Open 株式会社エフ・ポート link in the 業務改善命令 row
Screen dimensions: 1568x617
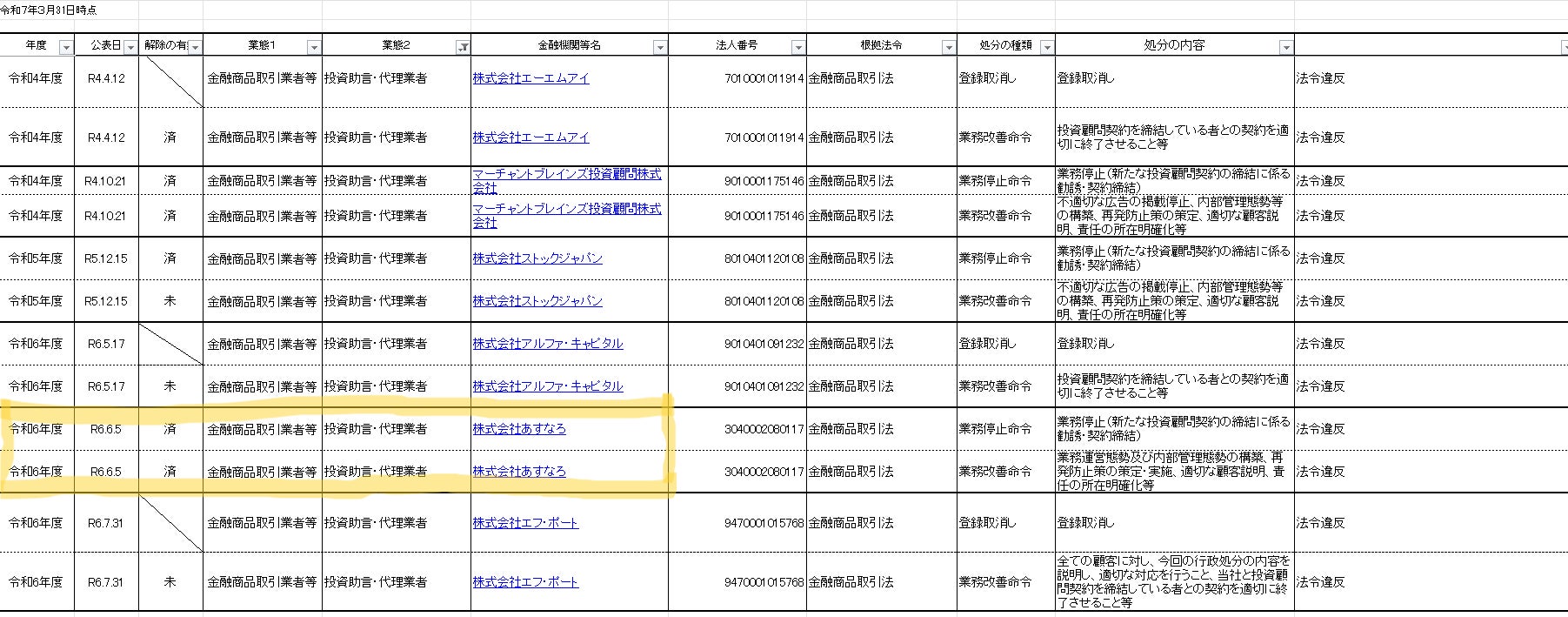click(x=525, y=582)
